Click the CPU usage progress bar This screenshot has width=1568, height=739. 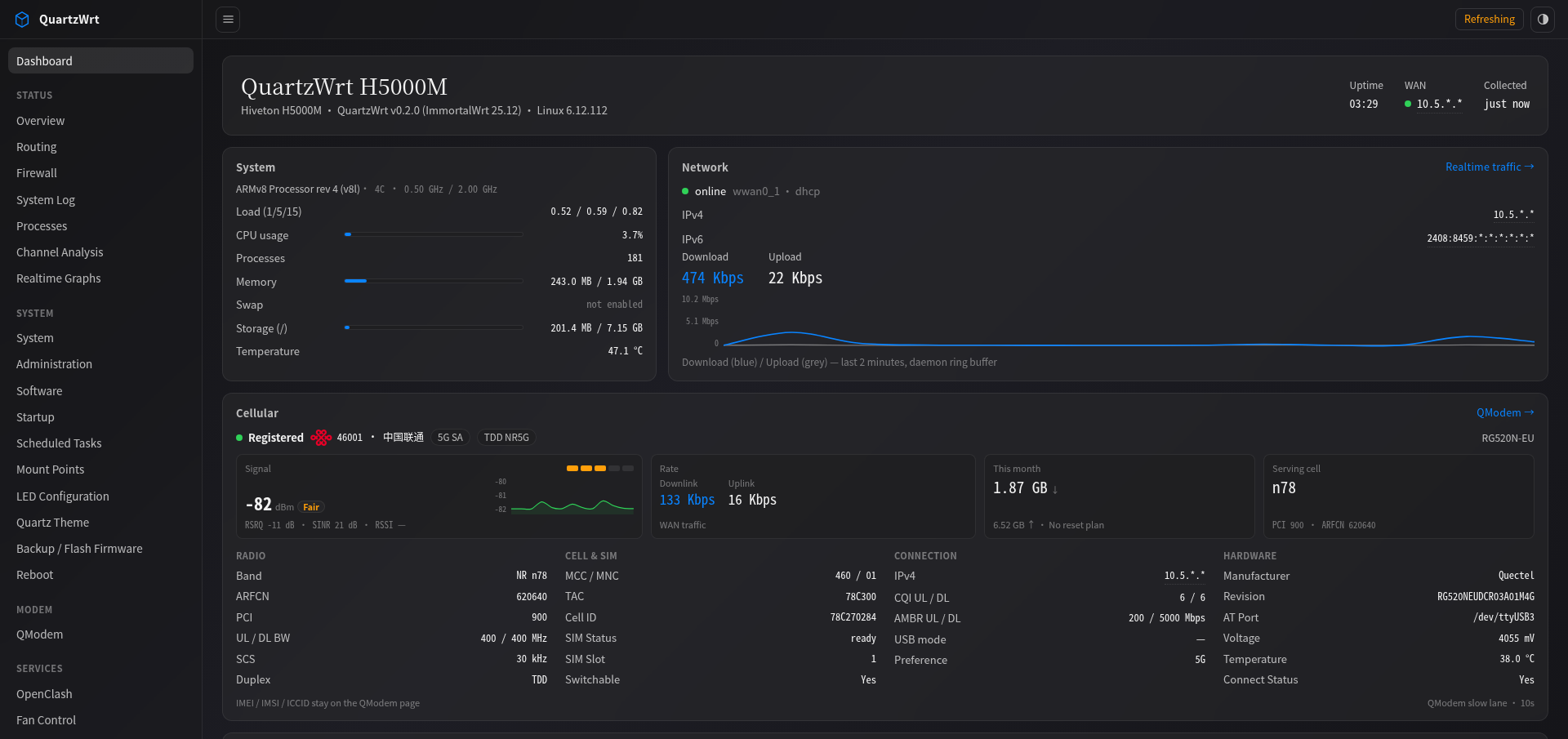click(434, 234)
